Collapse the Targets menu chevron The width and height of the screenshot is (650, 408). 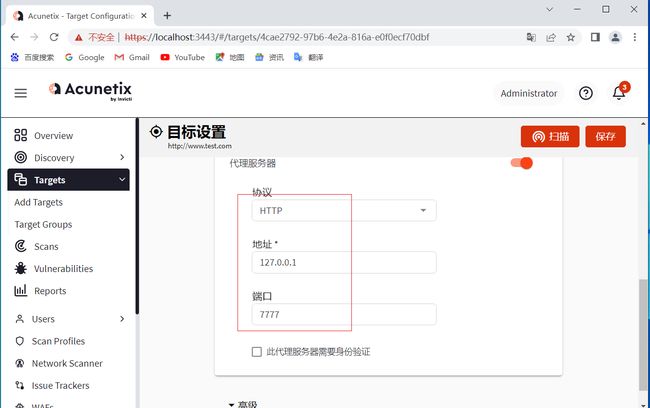point(122,180)
